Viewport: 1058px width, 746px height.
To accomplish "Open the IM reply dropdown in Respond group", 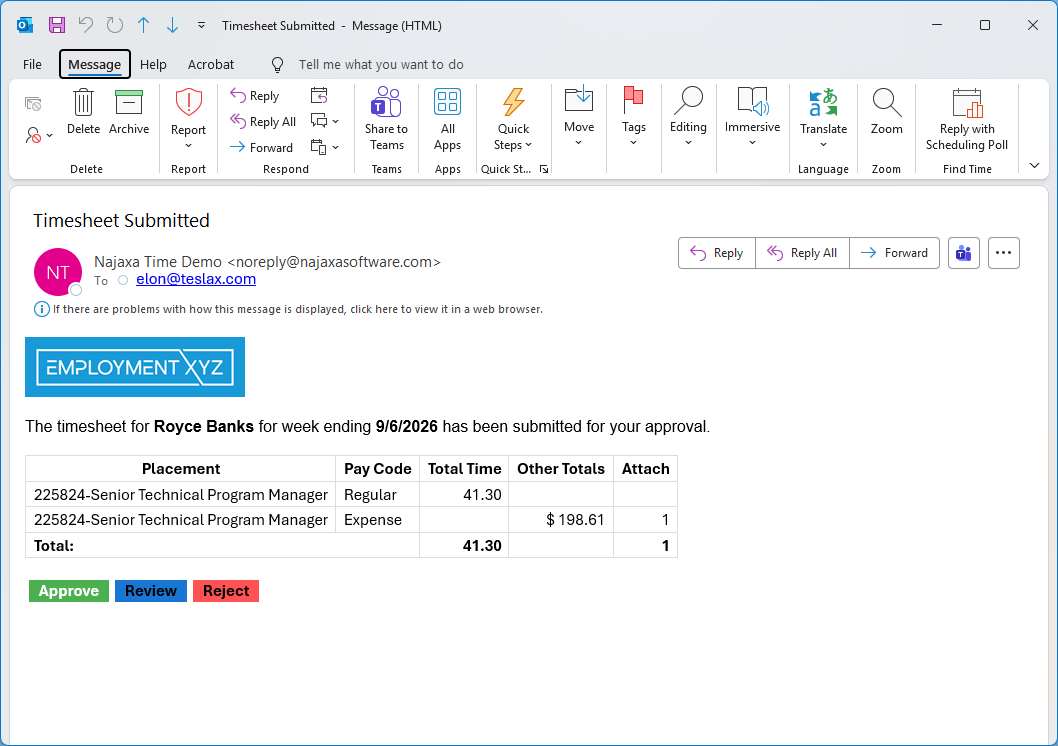I will pyautogui.click(x=325, y=121).
